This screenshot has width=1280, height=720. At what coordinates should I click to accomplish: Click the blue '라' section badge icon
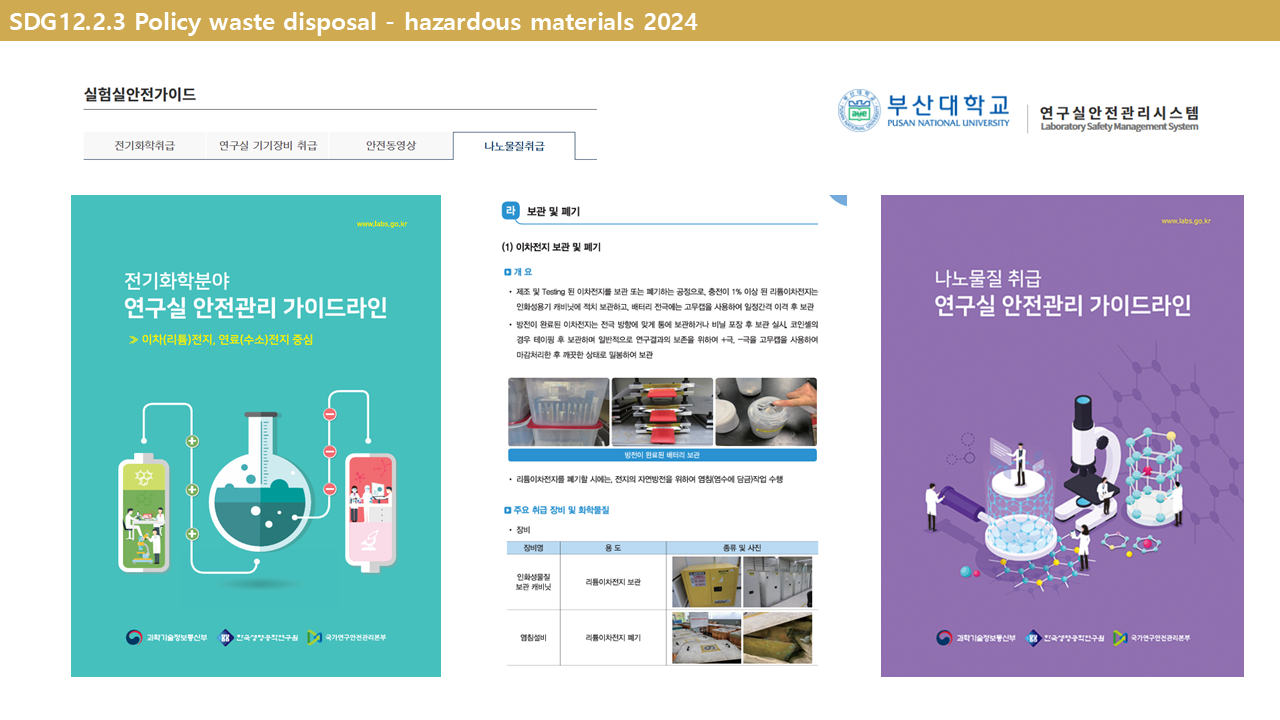pyautogui.click(x=511, y=211)
